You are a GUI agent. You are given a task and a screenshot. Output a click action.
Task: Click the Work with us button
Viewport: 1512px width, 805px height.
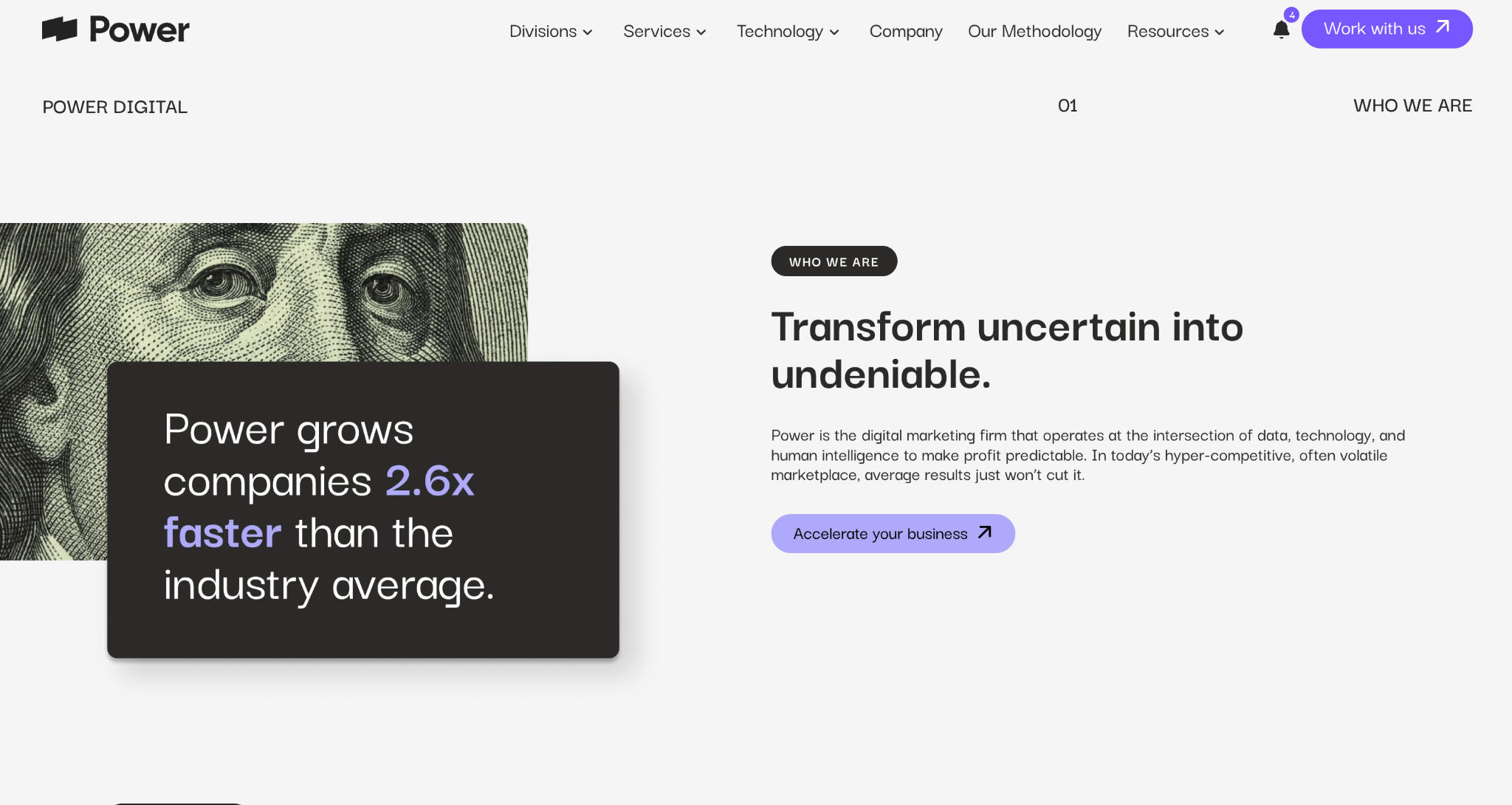[x=1386, y=29]
